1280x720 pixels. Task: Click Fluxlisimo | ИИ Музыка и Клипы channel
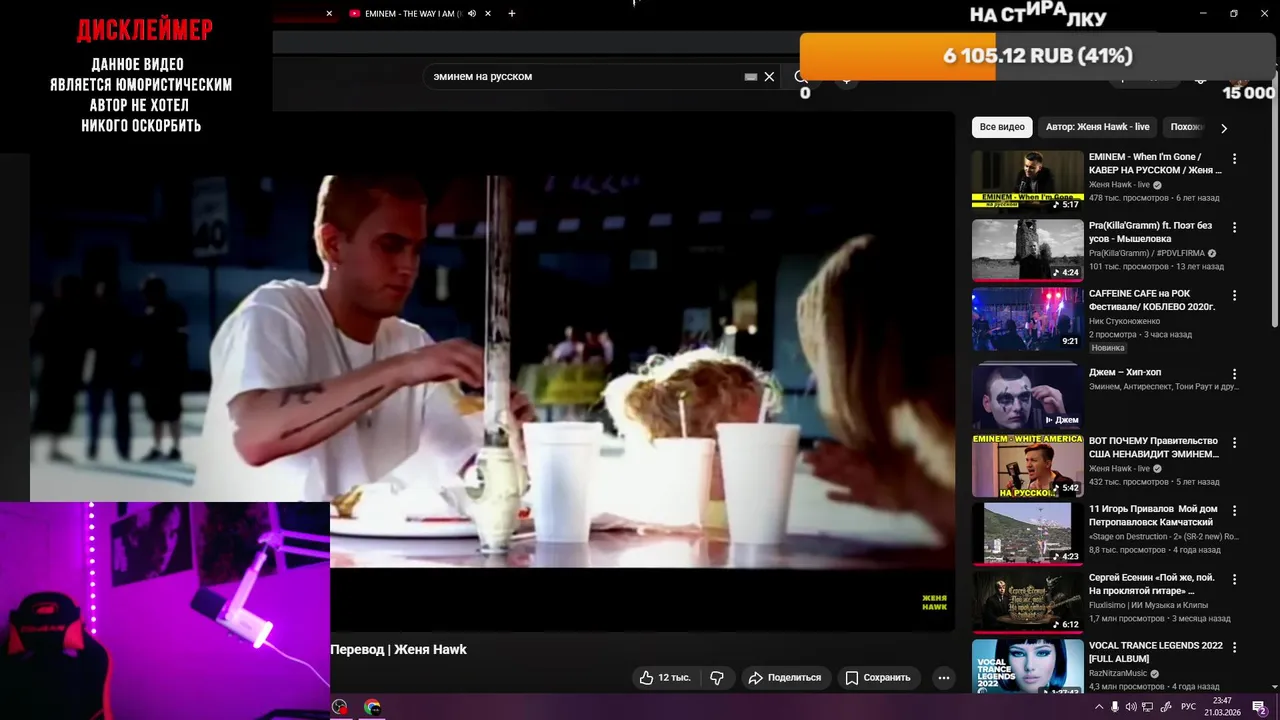pyautogui.click(x=1148, y=605)
